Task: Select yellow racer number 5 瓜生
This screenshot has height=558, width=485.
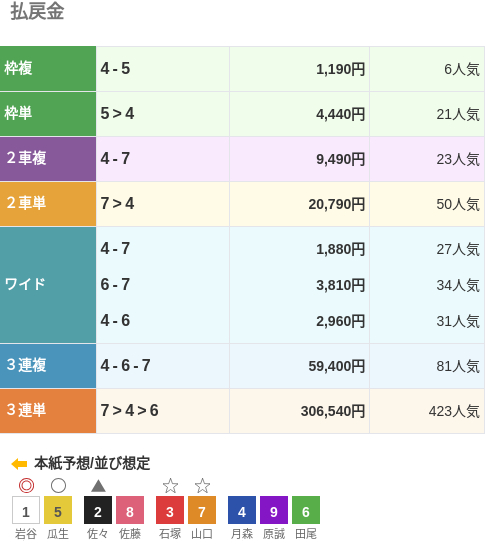Action: click(x=58, y=510)
